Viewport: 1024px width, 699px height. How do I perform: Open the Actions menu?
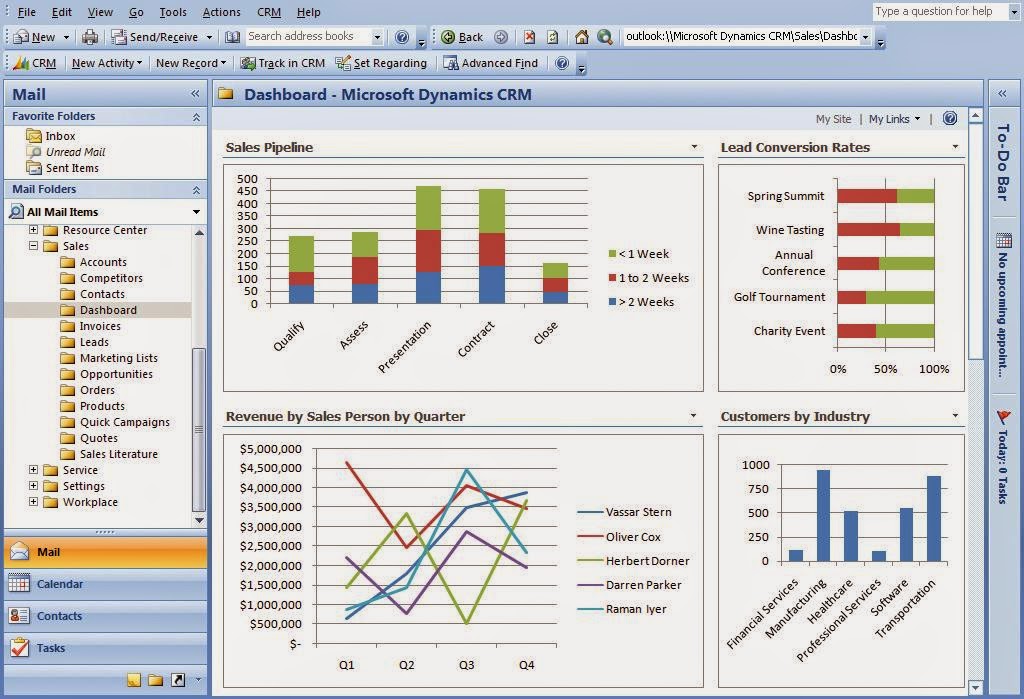pos(221,12)
